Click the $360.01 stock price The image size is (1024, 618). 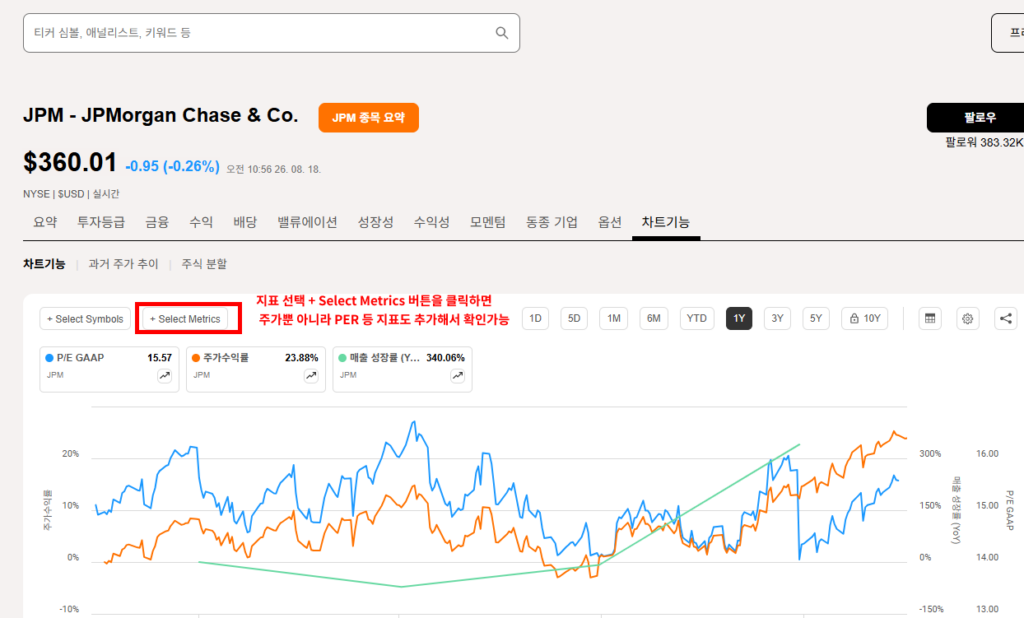(70, 163)
